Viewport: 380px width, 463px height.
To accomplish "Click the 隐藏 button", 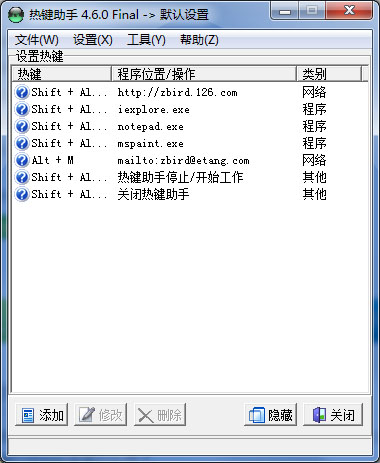I will click(x=271, y=415).
